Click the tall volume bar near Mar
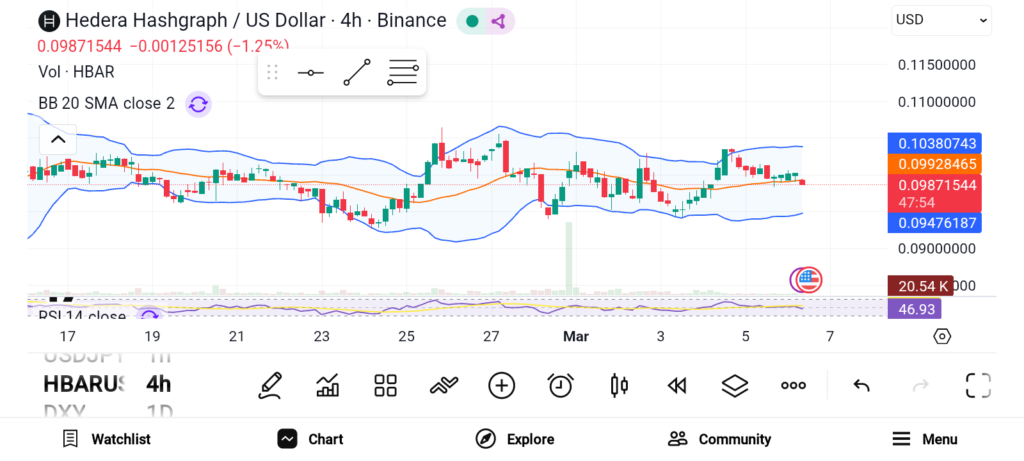The height and width of the screenshot is (461, 1024). tap(569, 258)
